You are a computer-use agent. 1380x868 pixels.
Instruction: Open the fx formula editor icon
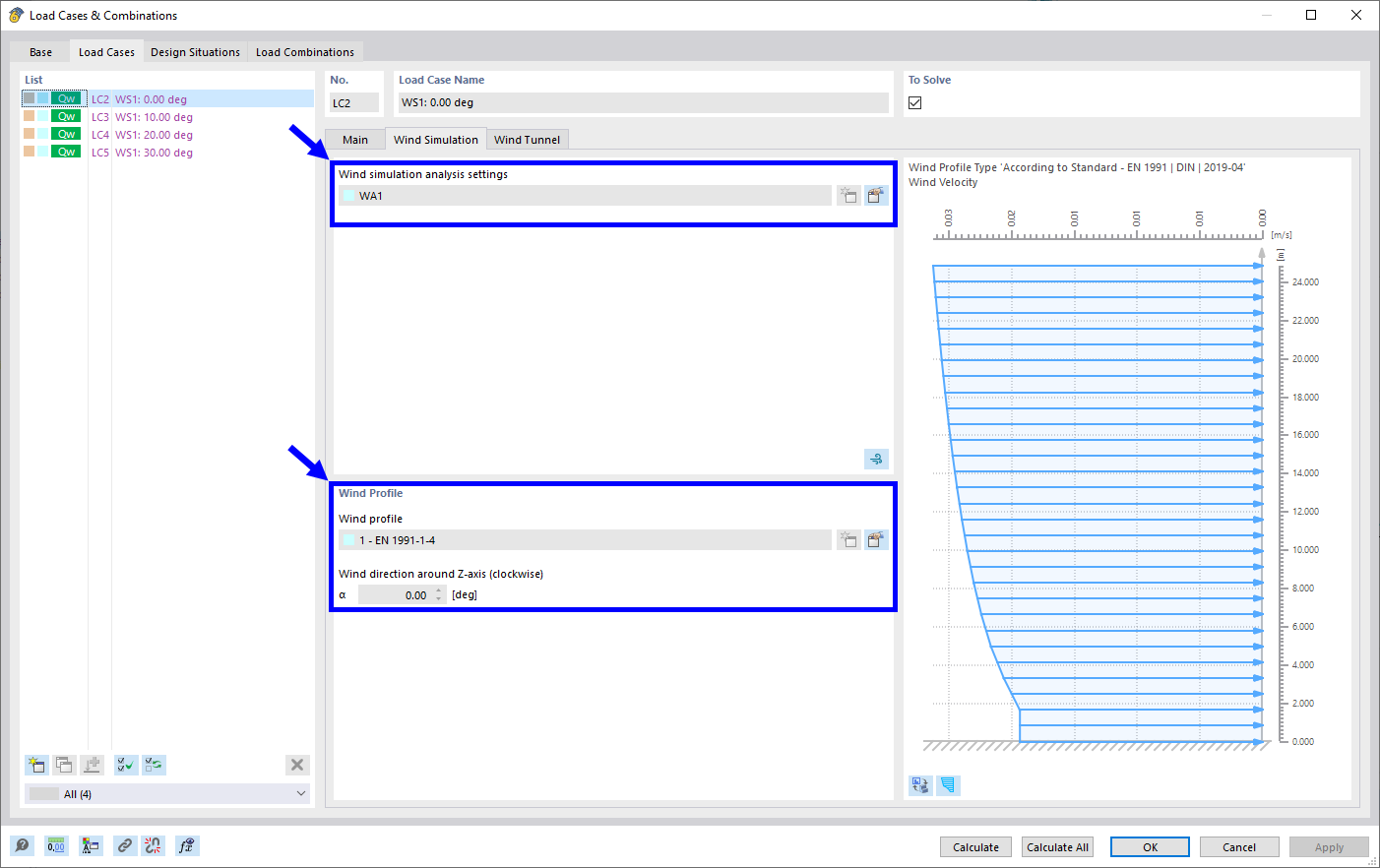[x=186, y=845]
